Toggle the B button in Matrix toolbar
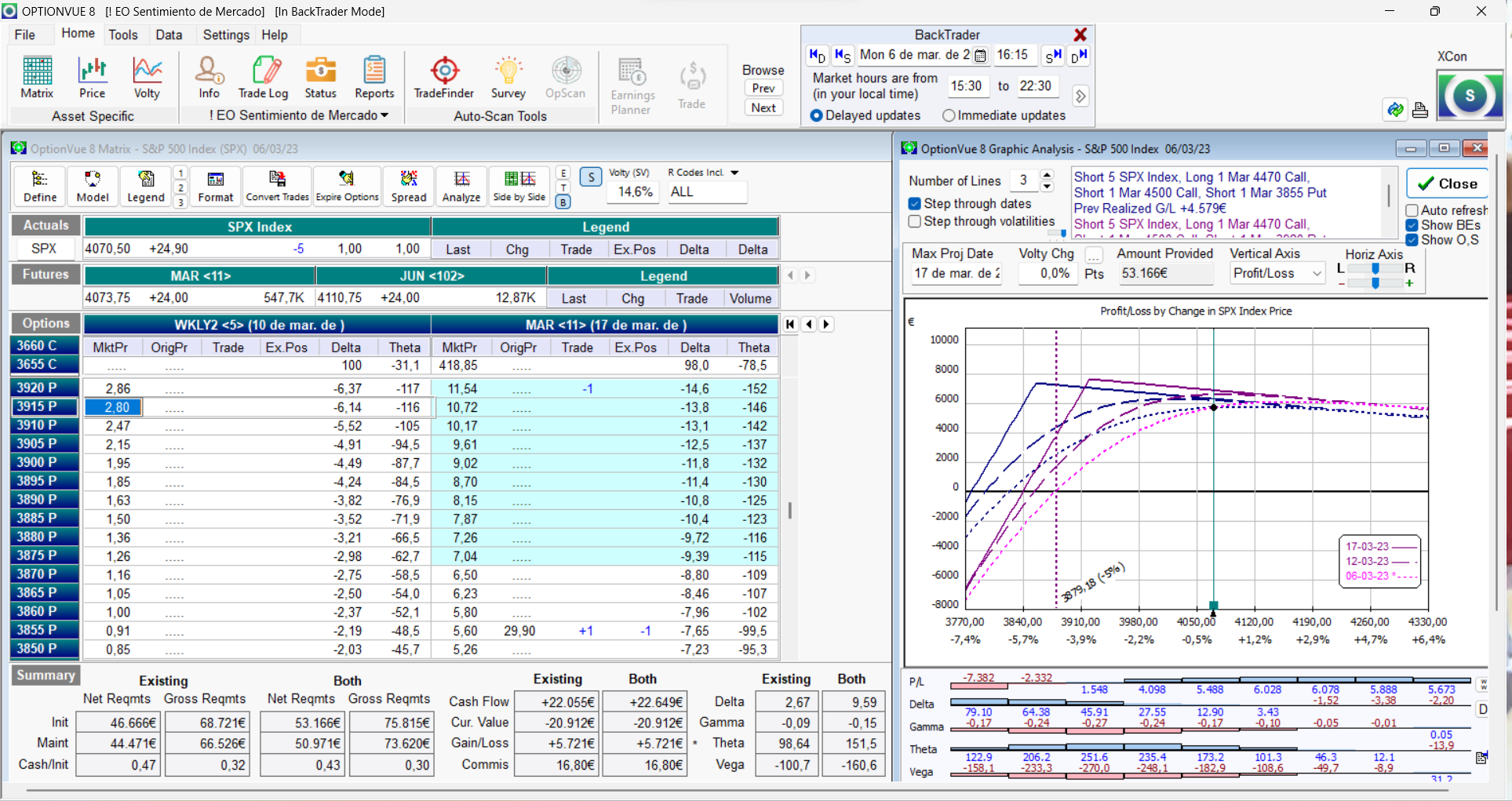Image resolution: width=1512 pixels, height=801 pixels. [x=563, y=202]
